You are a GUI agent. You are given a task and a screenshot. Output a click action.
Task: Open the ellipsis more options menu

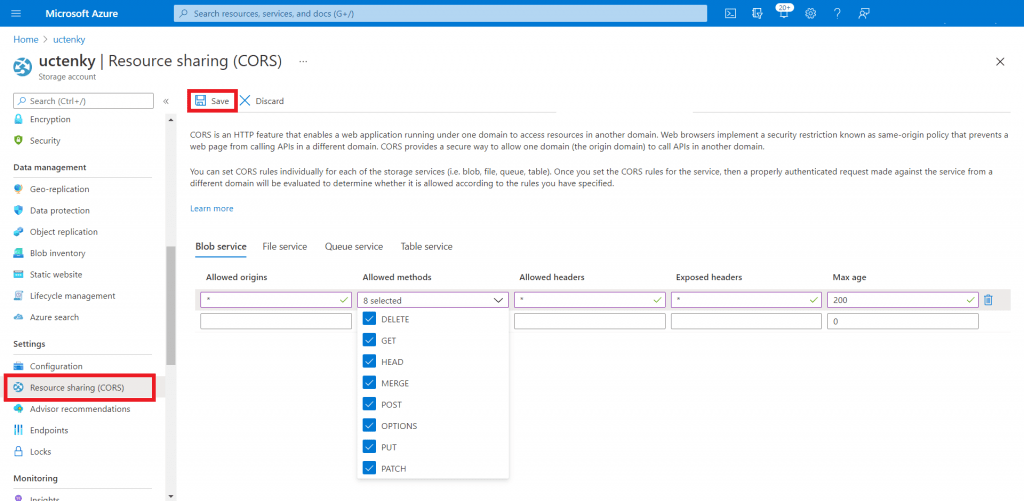(303, 62)
